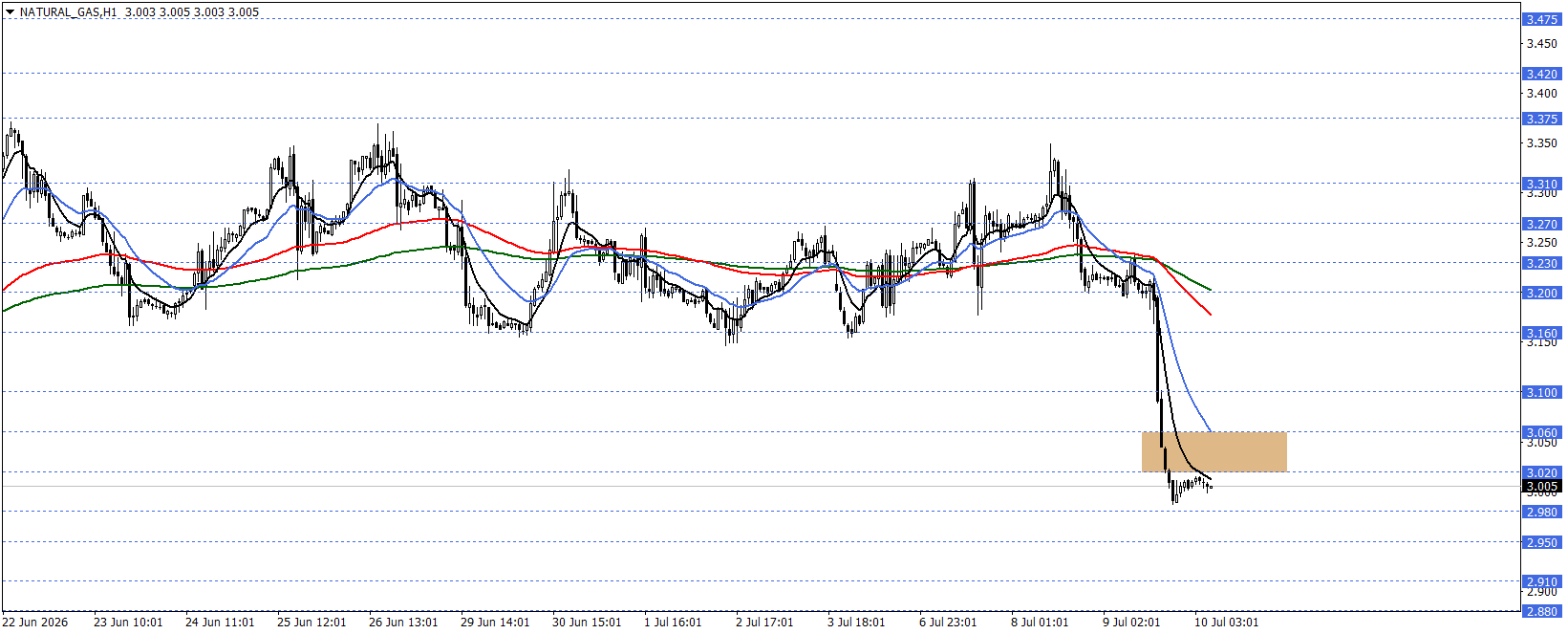Click the 10 Jul 03:01 time label
Screen dimensions: 1568x634
[x=1226, y=622]
